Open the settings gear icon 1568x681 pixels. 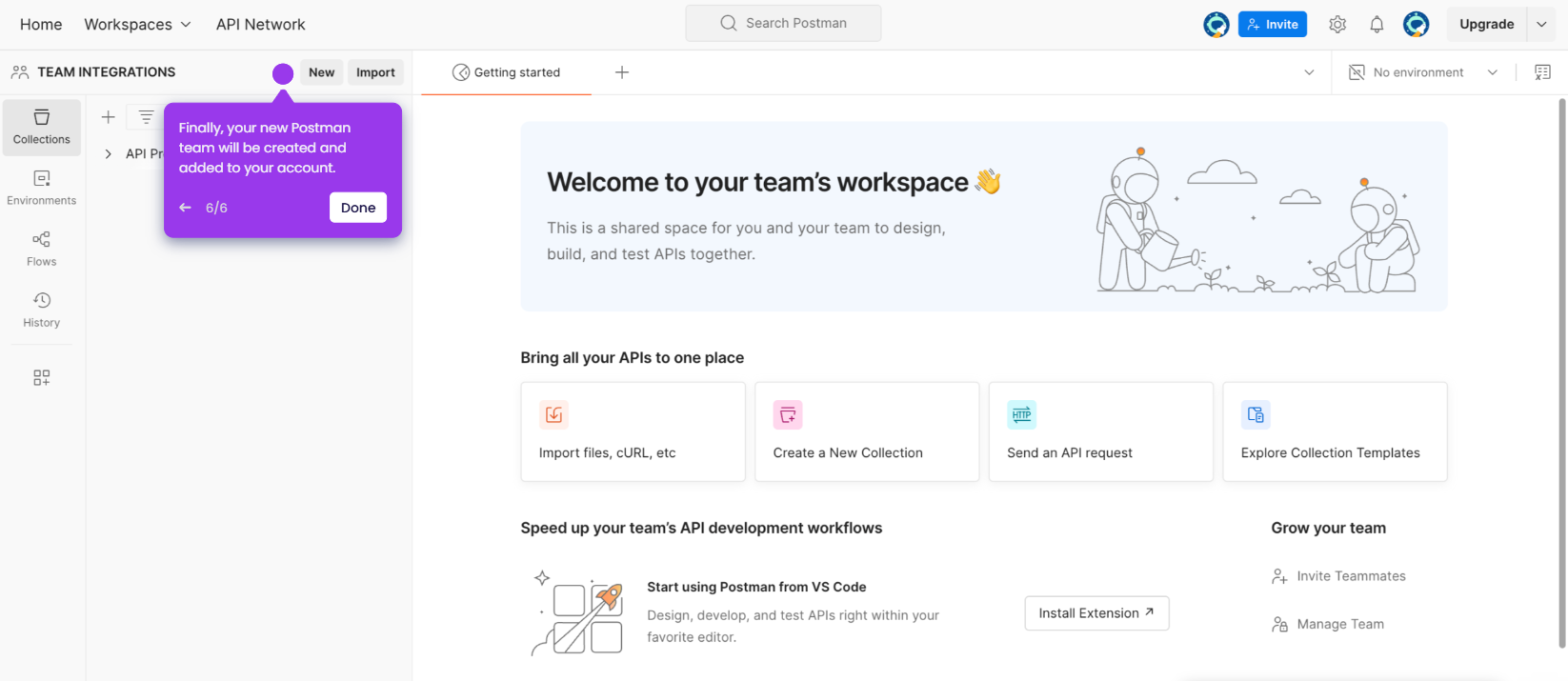click(x=1337, y=25)
